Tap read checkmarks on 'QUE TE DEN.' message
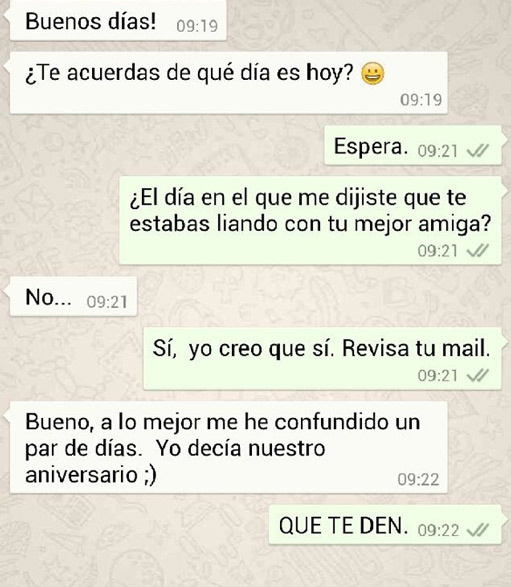The width and height of the screenshot is (511, 587). pos(478,530)
